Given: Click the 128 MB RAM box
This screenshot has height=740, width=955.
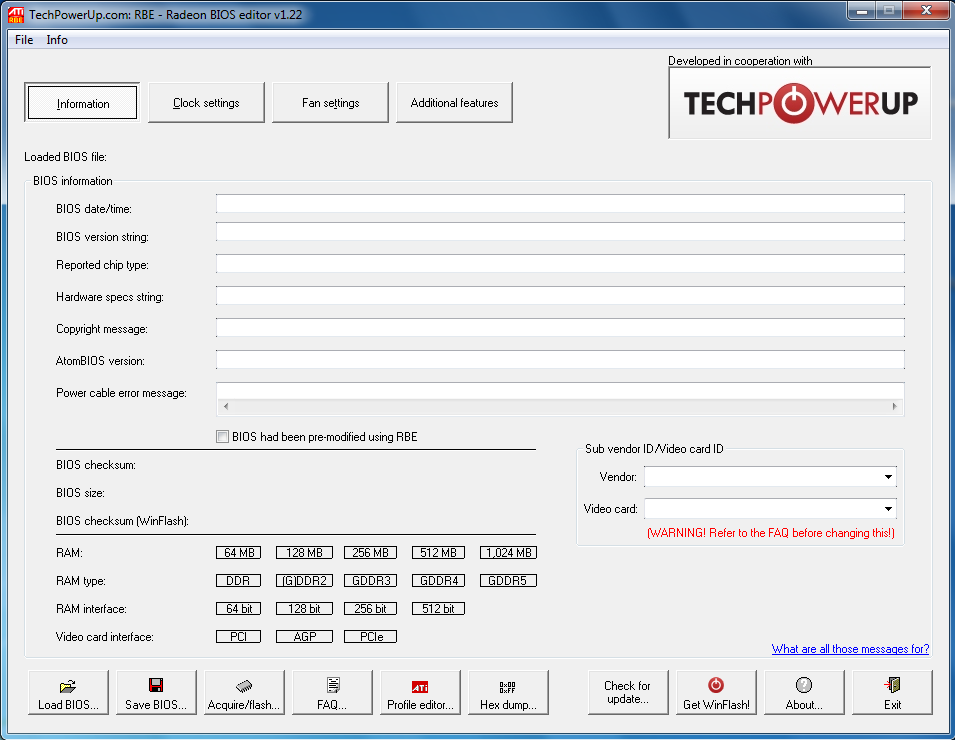Looking at the screenshot, I should [305, 552].
